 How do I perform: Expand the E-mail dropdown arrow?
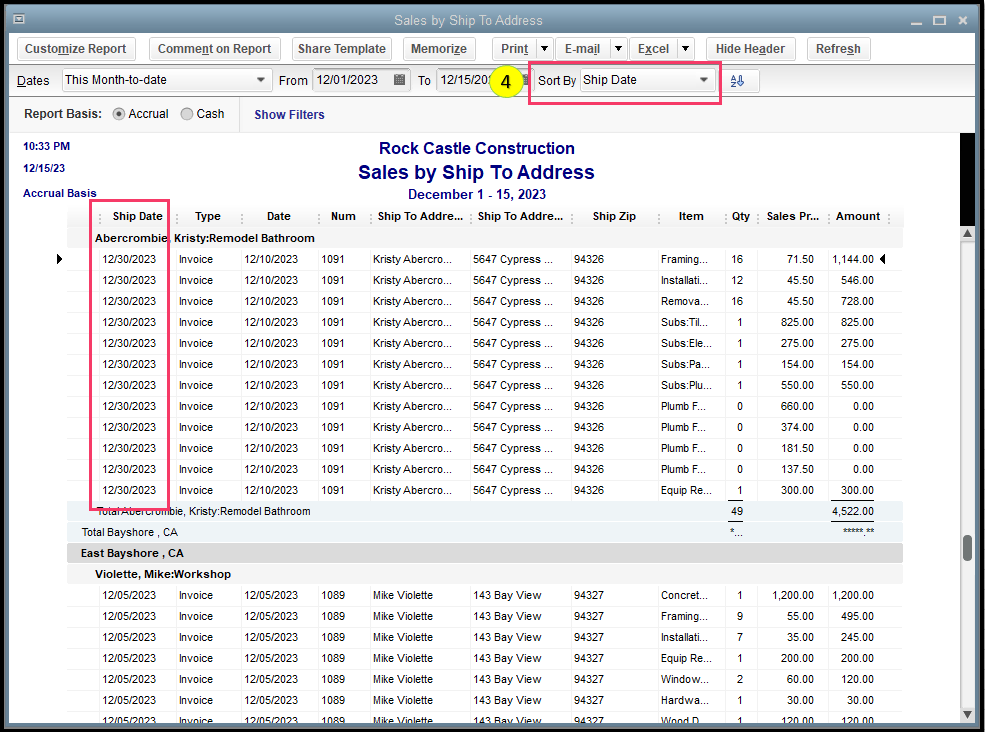(618, 49)
